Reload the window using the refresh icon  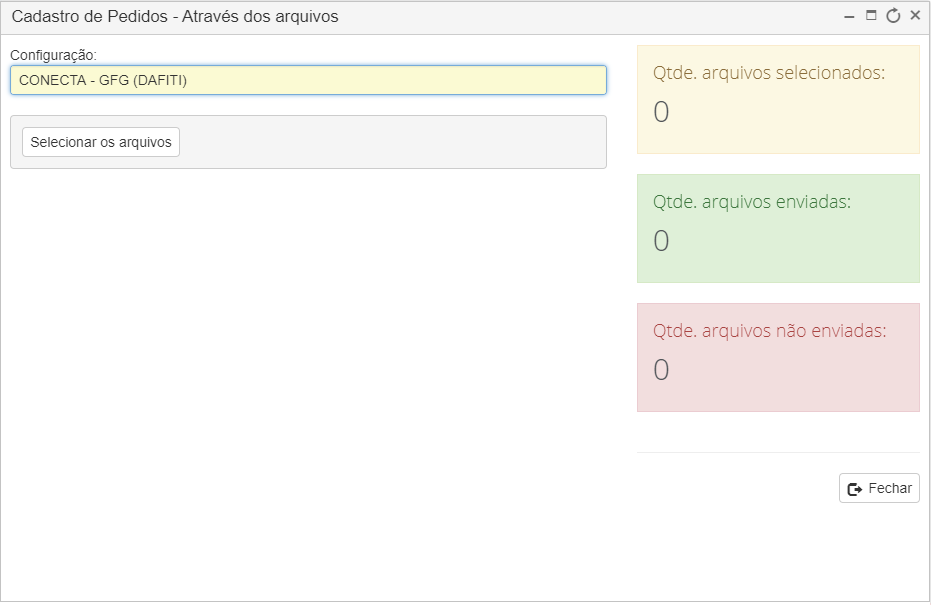point(893,16)
